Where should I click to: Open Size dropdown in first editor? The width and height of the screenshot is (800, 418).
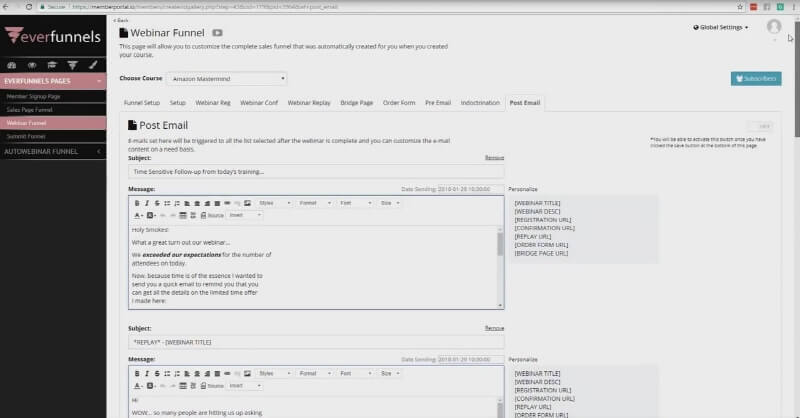point(390,203)
